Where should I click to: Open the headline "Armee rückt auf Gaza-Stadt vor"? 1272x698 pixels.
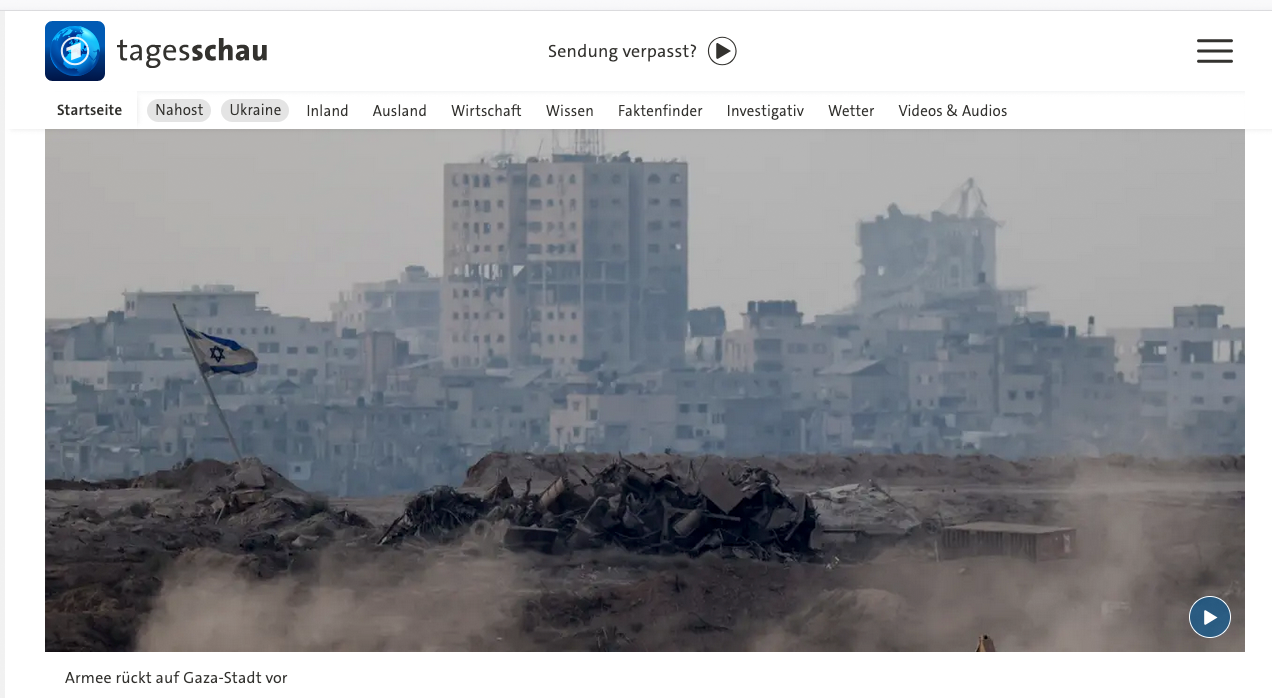176,678
